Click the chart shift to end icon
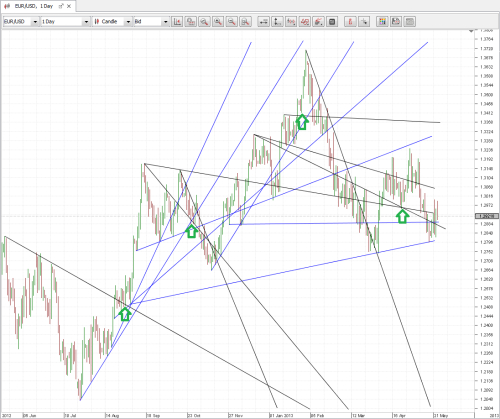 [177, 22]
